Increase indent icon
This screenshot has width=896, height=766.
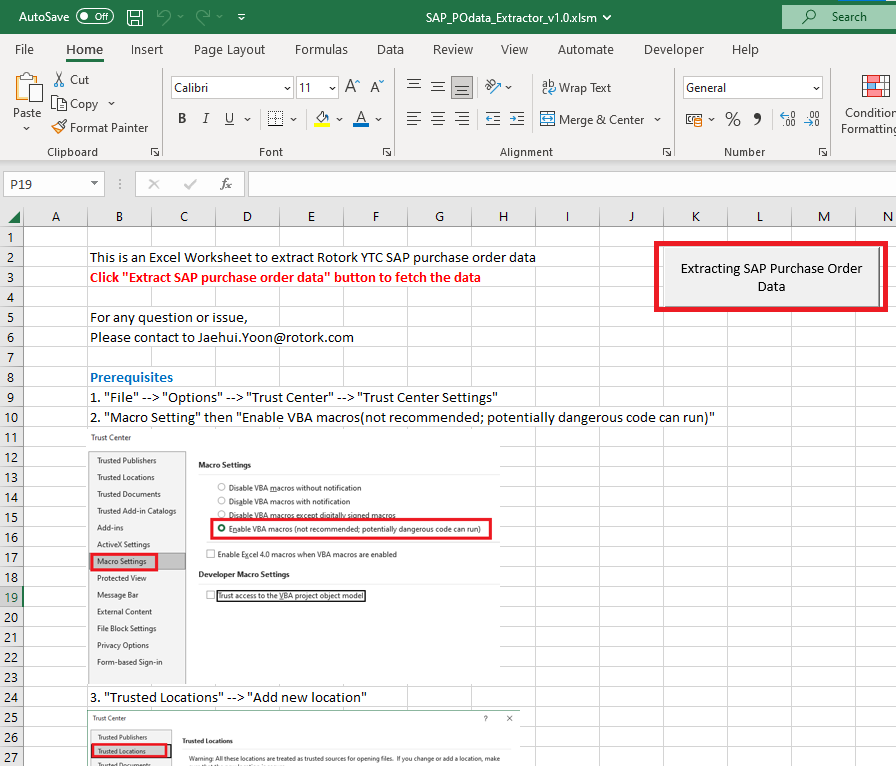pyautogui.click(x=517, y=119)
